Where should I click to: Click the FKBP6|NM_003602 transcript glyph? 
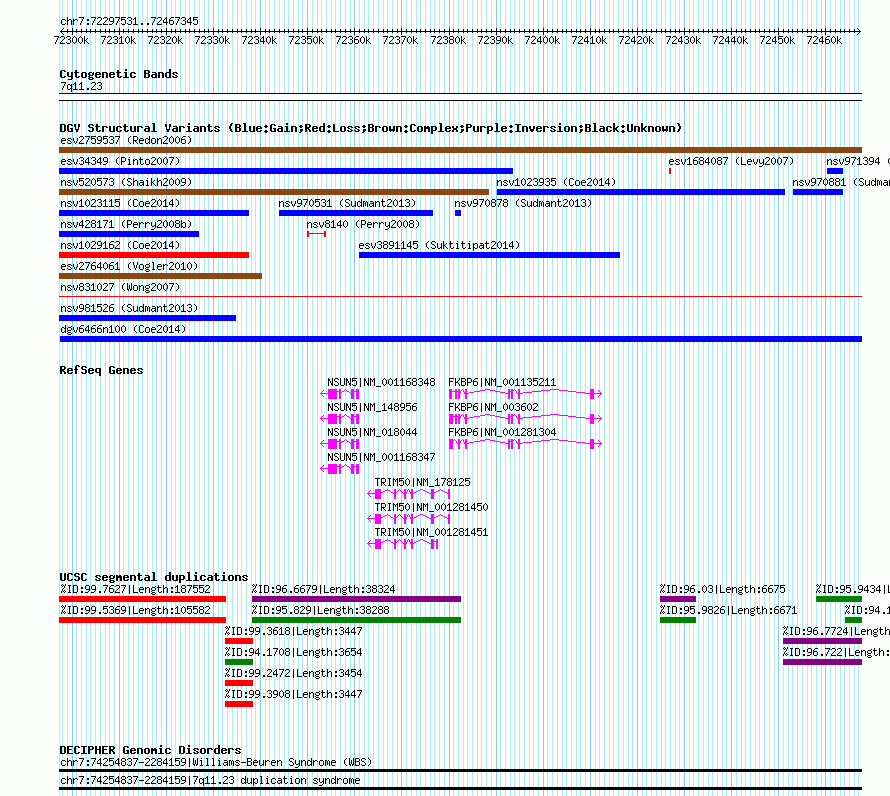(525, 418)
